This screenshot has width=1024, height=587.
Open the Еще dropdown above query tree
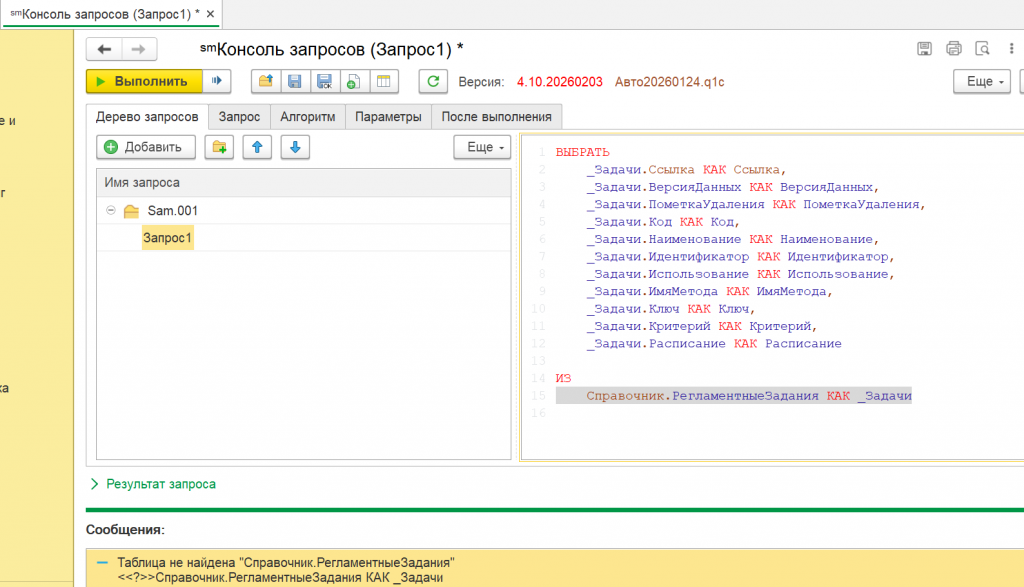482,147
